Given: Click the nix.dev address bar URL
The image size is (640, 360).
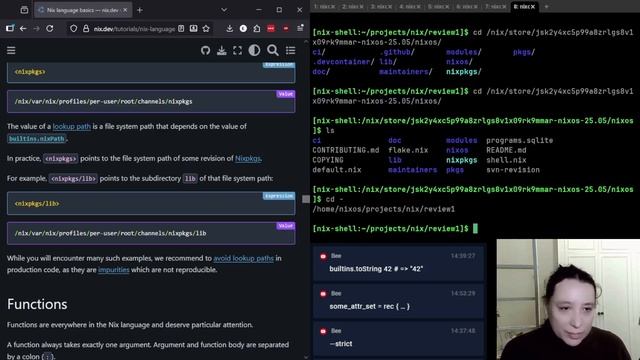Looking at the screenshot, I should click(134, 29).
